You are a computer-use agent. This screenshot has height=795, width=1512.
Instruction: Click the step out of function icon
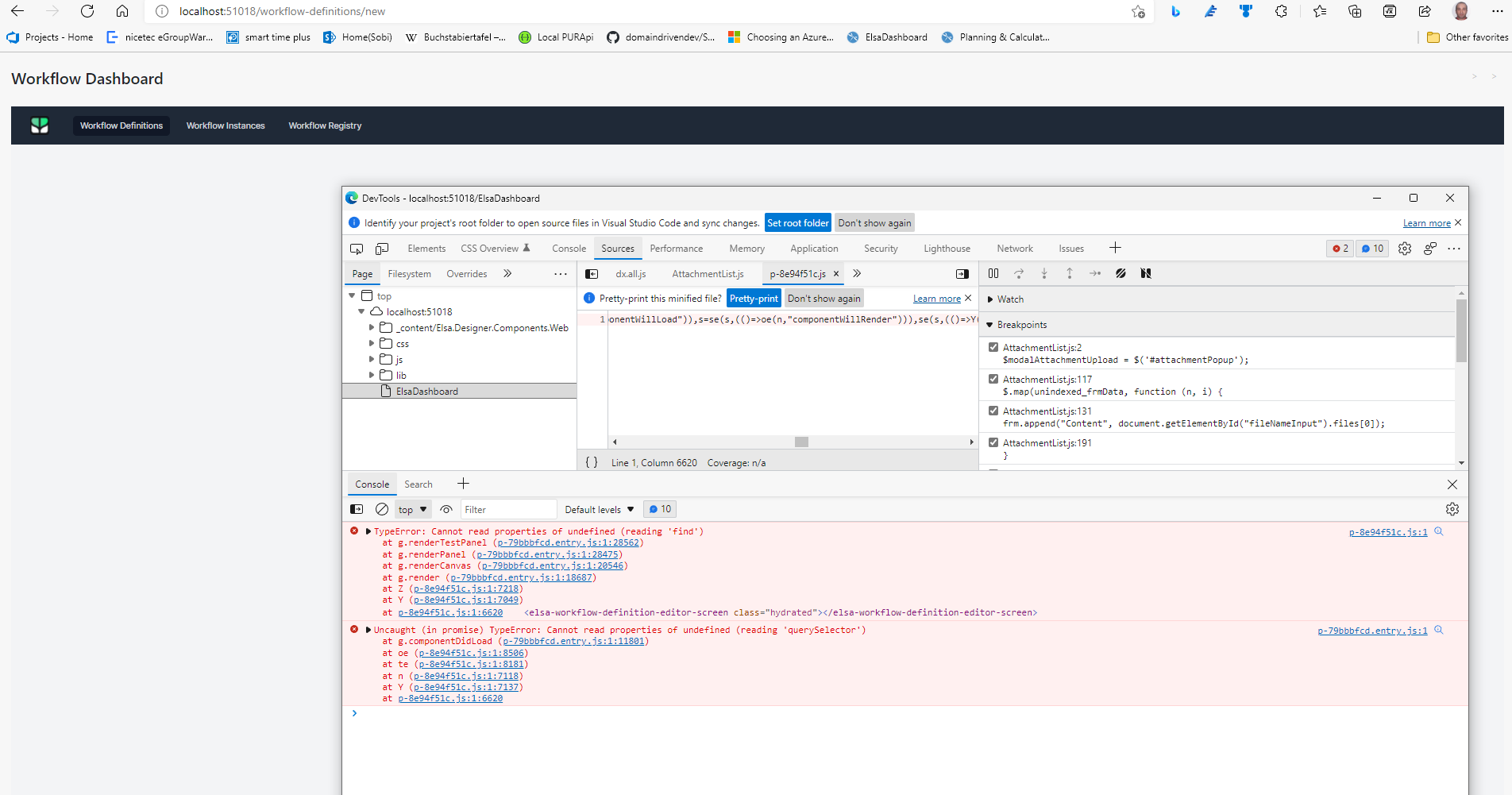coord(1070,273)
